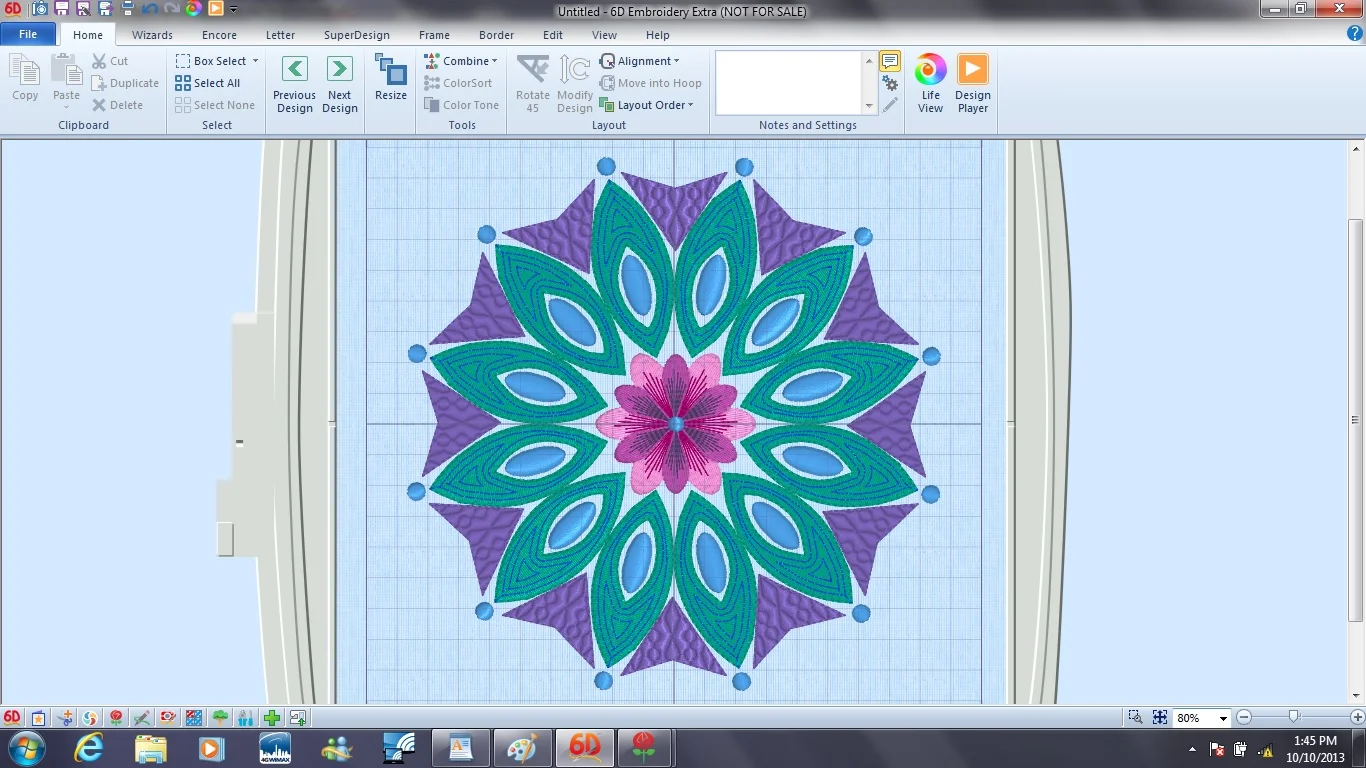This screenshot has width=1366, height=768.
Task: Click the Save disk icon in the quick access bar
Action: tap(62, 9)
